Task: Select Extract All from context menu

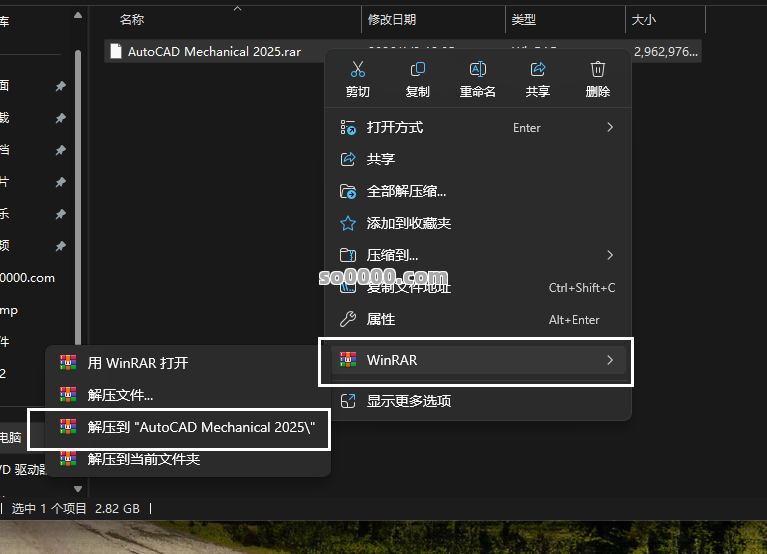Action: 406,191
